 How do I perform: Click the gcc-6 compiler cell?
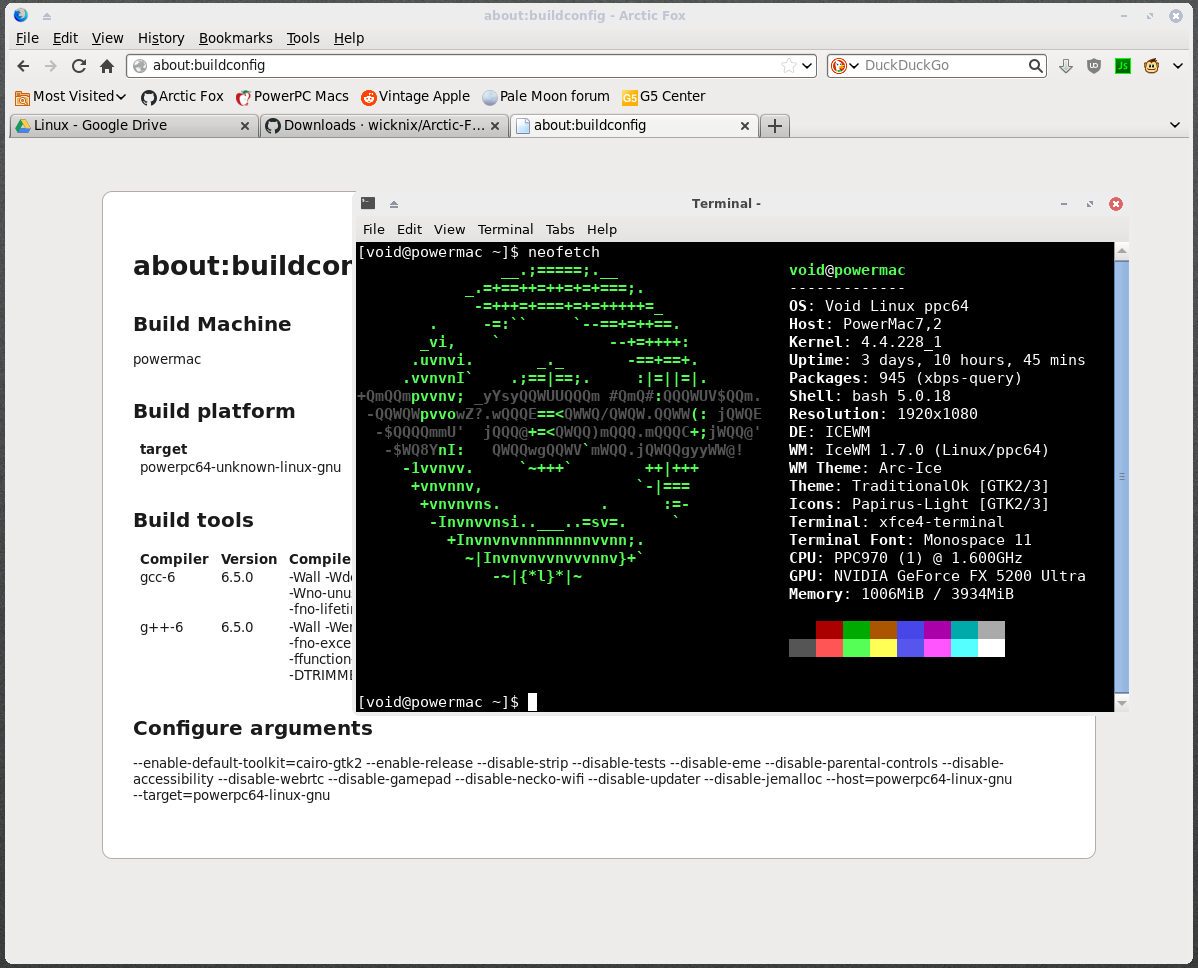[157, 578]
